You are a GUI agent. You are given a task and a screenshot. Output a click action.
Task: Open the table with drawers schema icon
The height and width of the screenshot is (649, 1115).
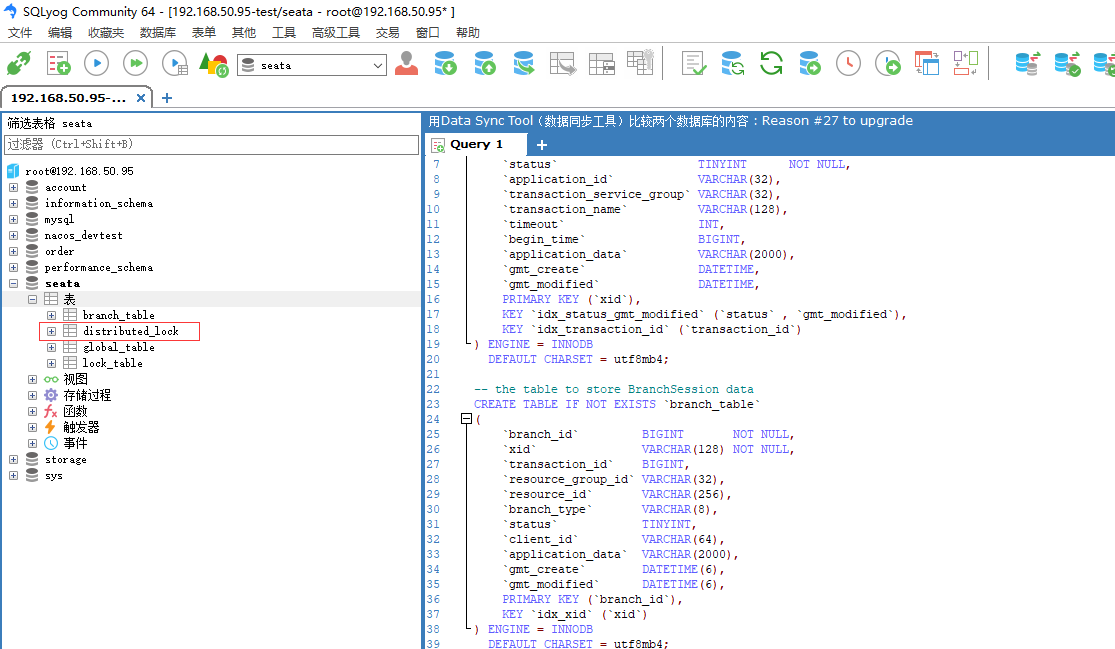click(602, 63)
